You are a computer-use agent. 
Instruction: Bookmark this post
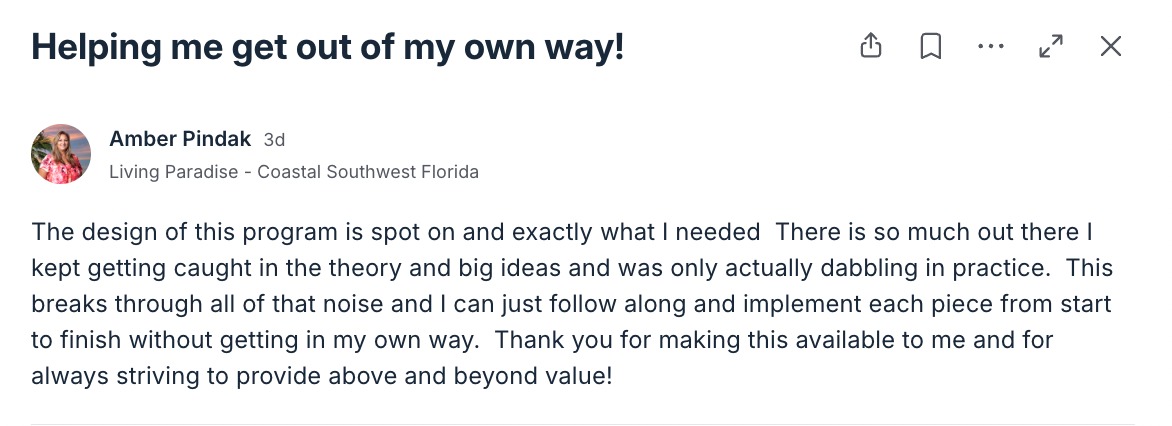coord(931,46)
